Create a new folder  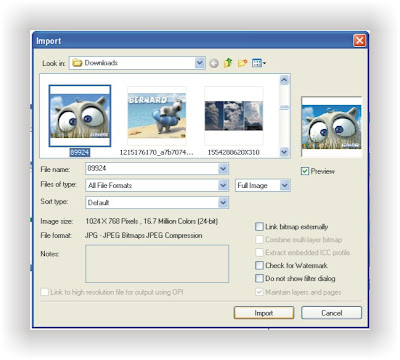[x=242, y=63]
